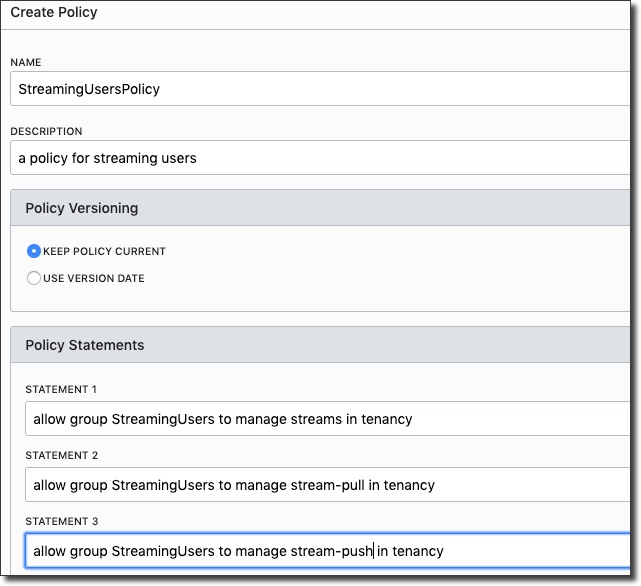This screenshot has height=586, width=641.
Task: Select the Use Version Date radio button
Action: click(x=34, y=278)
